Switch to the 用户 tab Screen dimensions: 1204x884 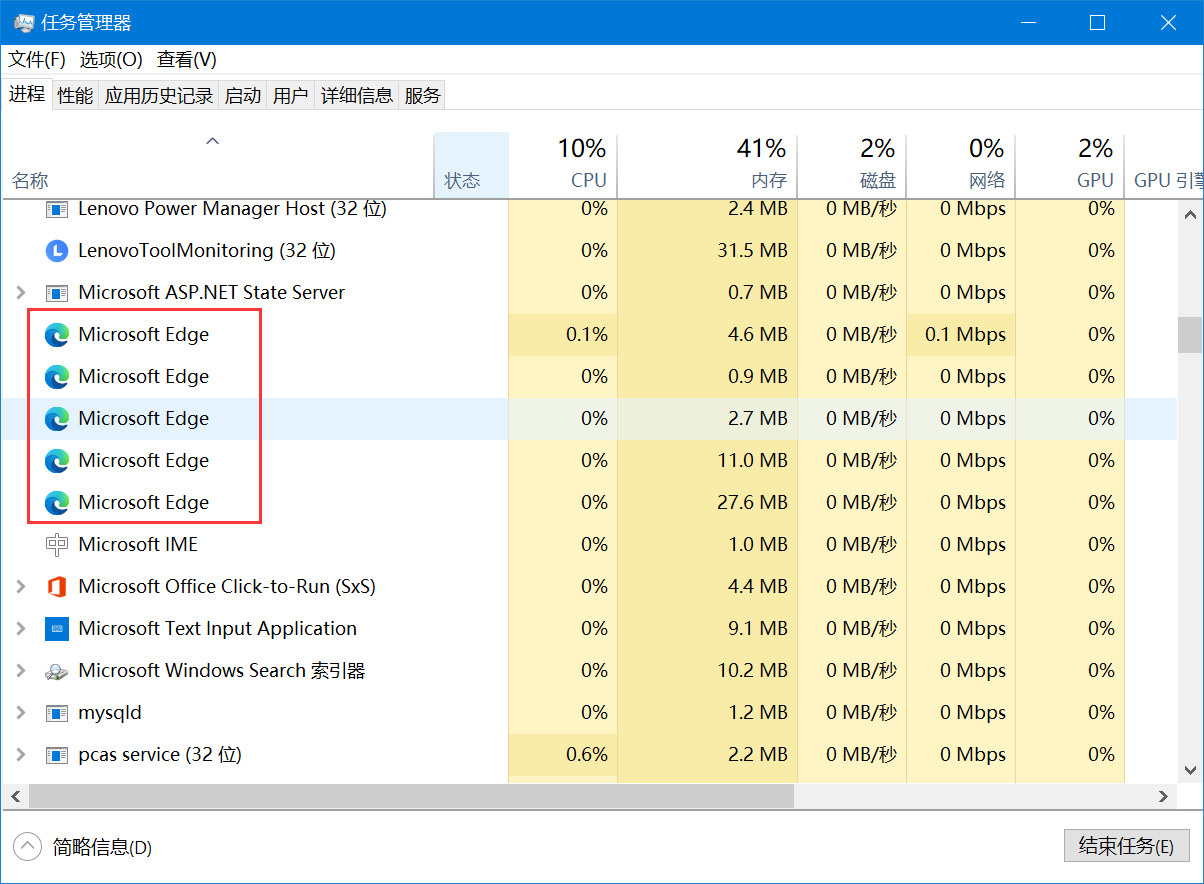pos(290,96)
